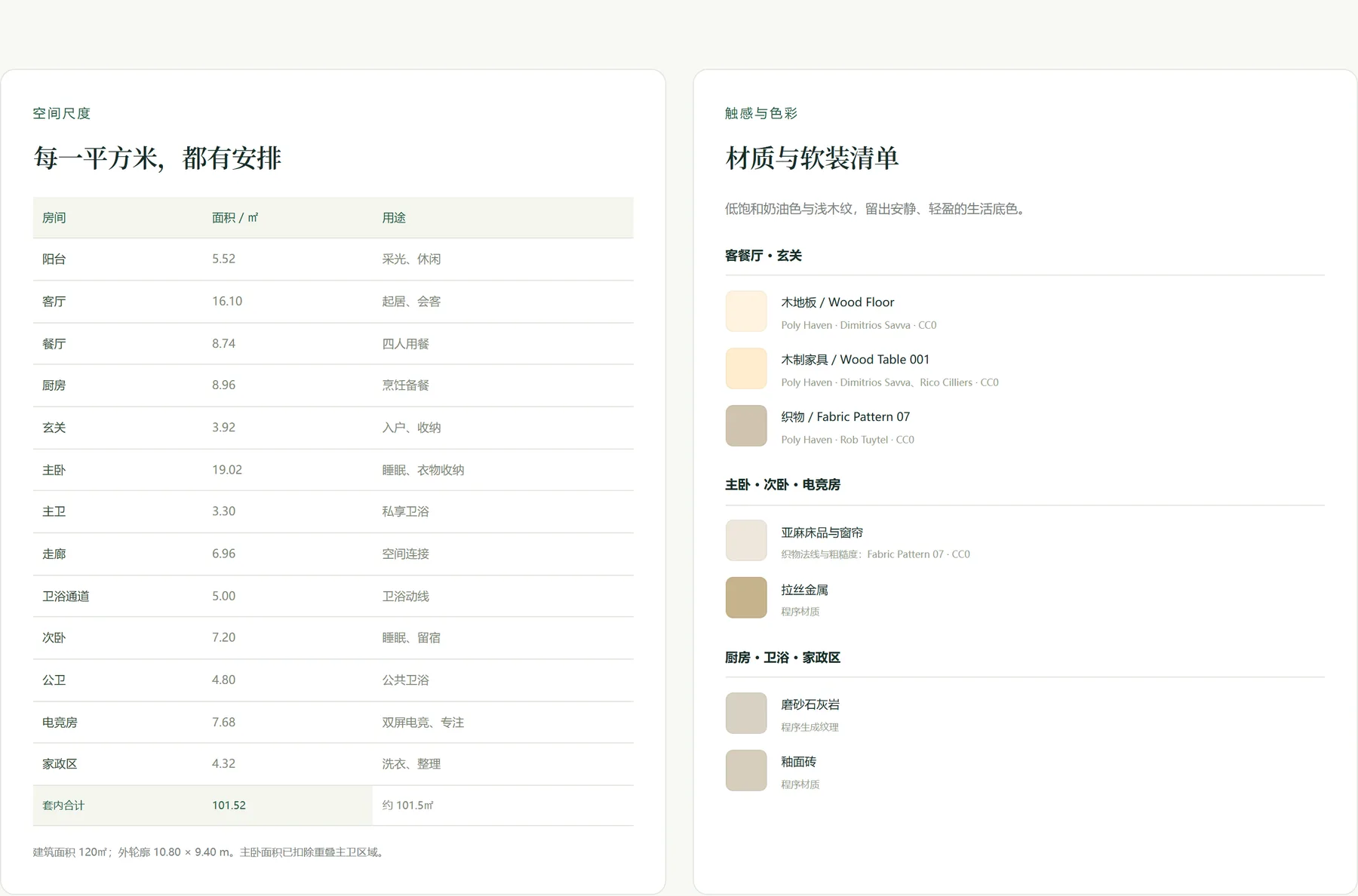The height and width of the screenshot is (896, 1358).
Task: Click the Poly Haven · Rob Tuytel · CC0 credit
Action: (x=848, y=440)
